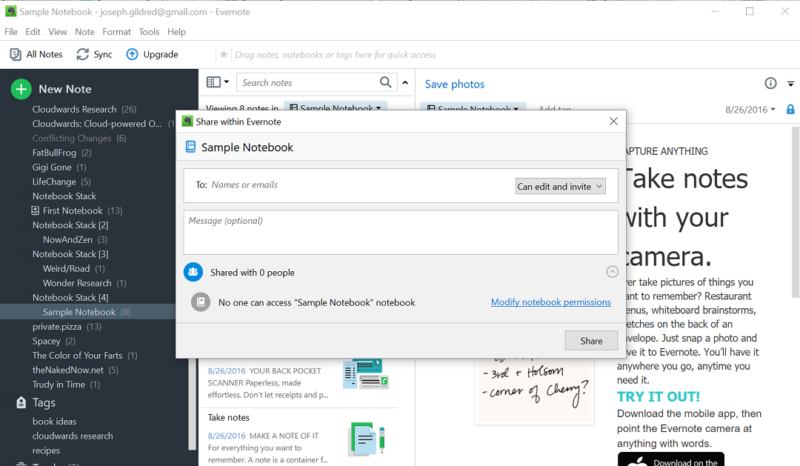Select the book ideas tag
Screen dimensions: 800x466
54,421
